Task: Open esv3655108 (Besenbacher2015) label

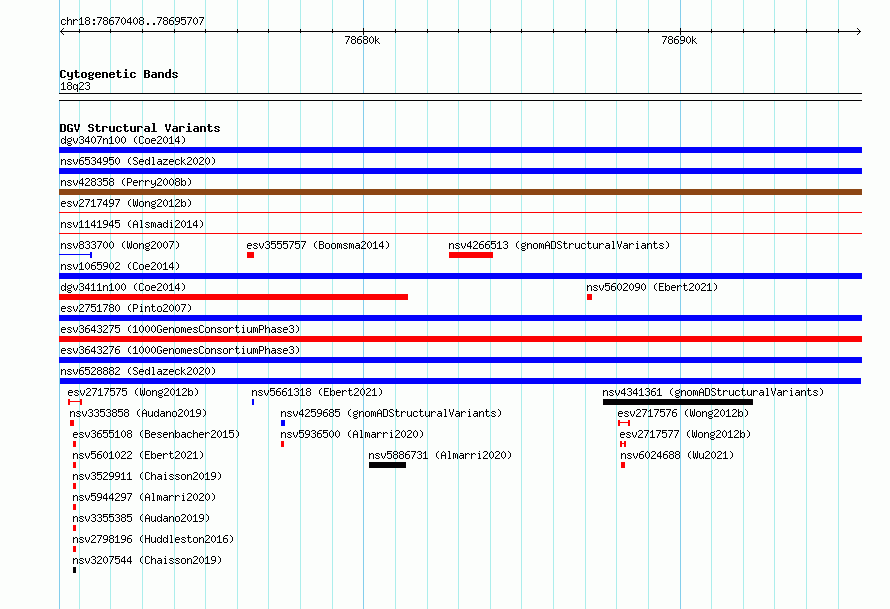Action: [156, 434]
